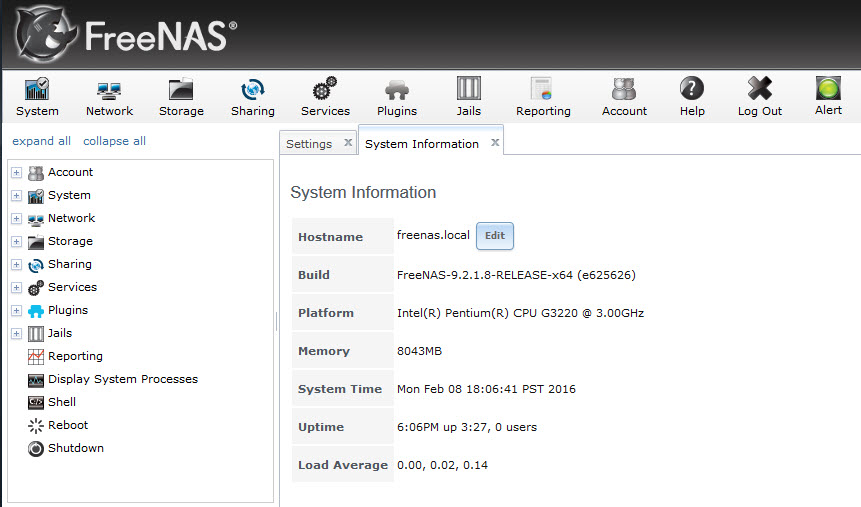
Task: Expand the Services tree node
Action: 16,288
